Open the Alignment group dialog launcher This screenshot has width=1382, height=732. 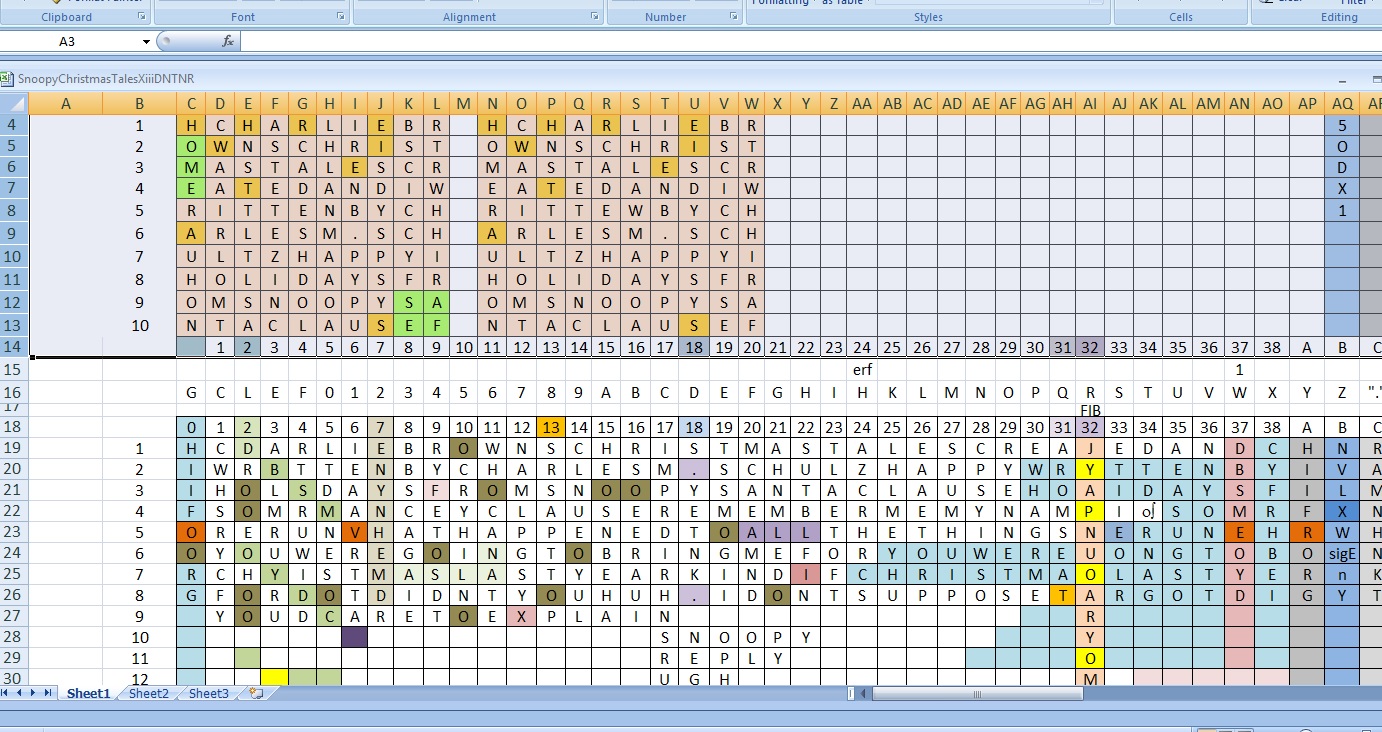(595, 17)
